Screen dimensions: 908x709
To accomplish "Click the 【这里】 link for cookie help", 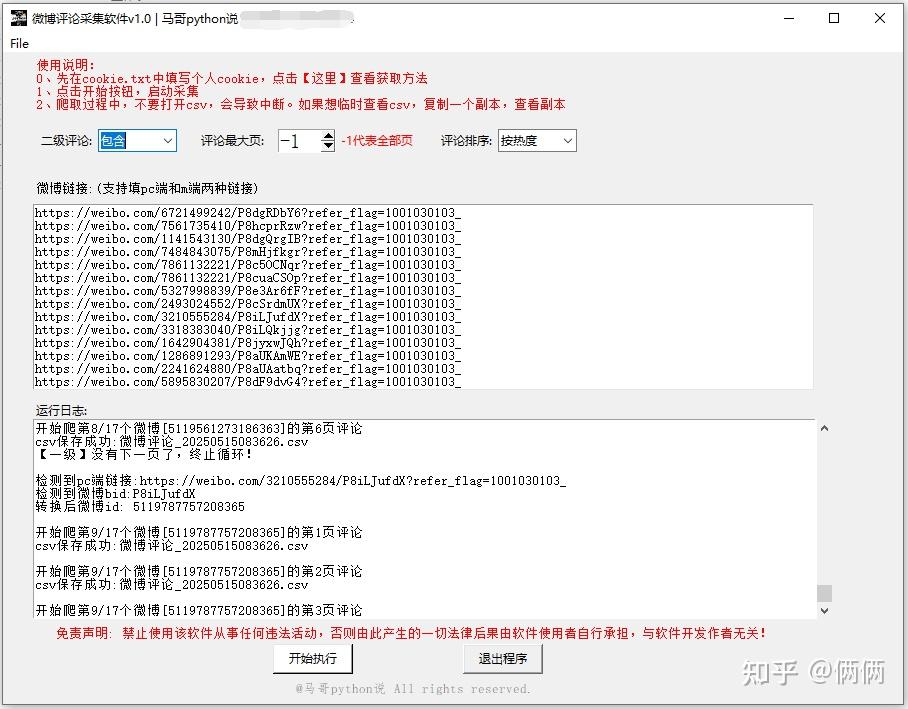I will pos(324,78).
